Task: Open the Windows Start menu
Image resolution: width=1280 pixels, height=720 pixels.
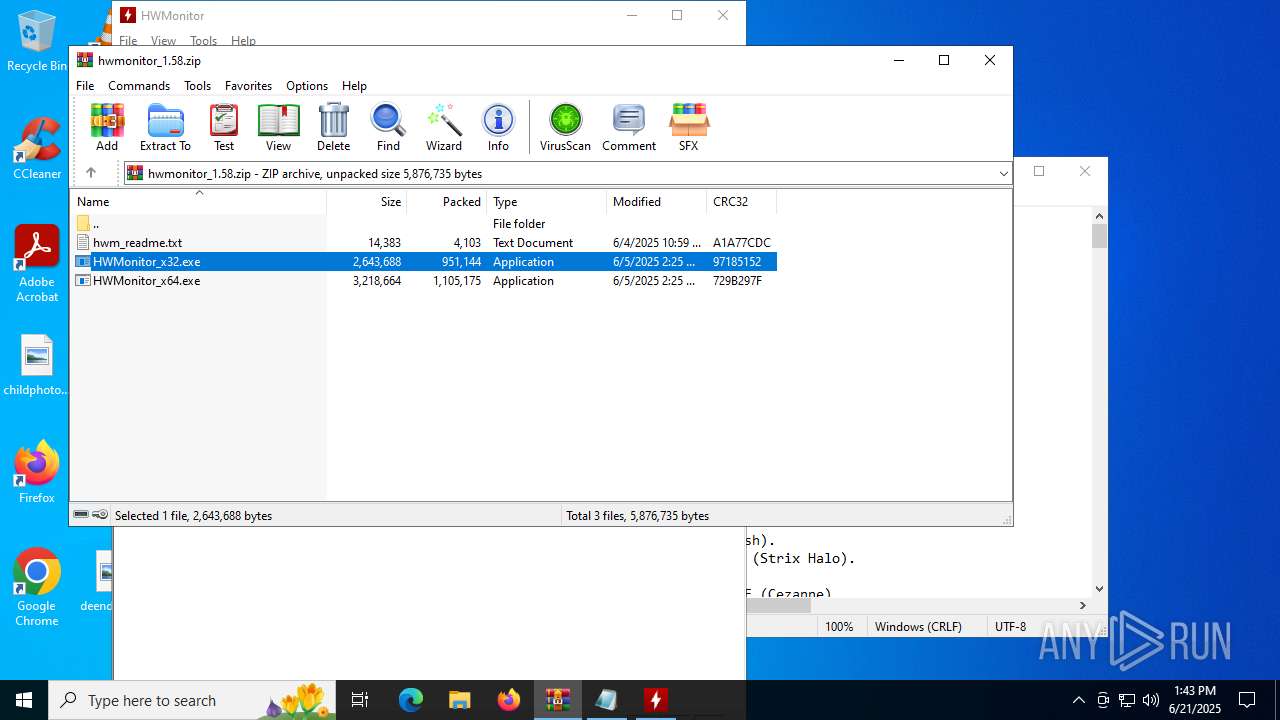Action: pos(24,700)
